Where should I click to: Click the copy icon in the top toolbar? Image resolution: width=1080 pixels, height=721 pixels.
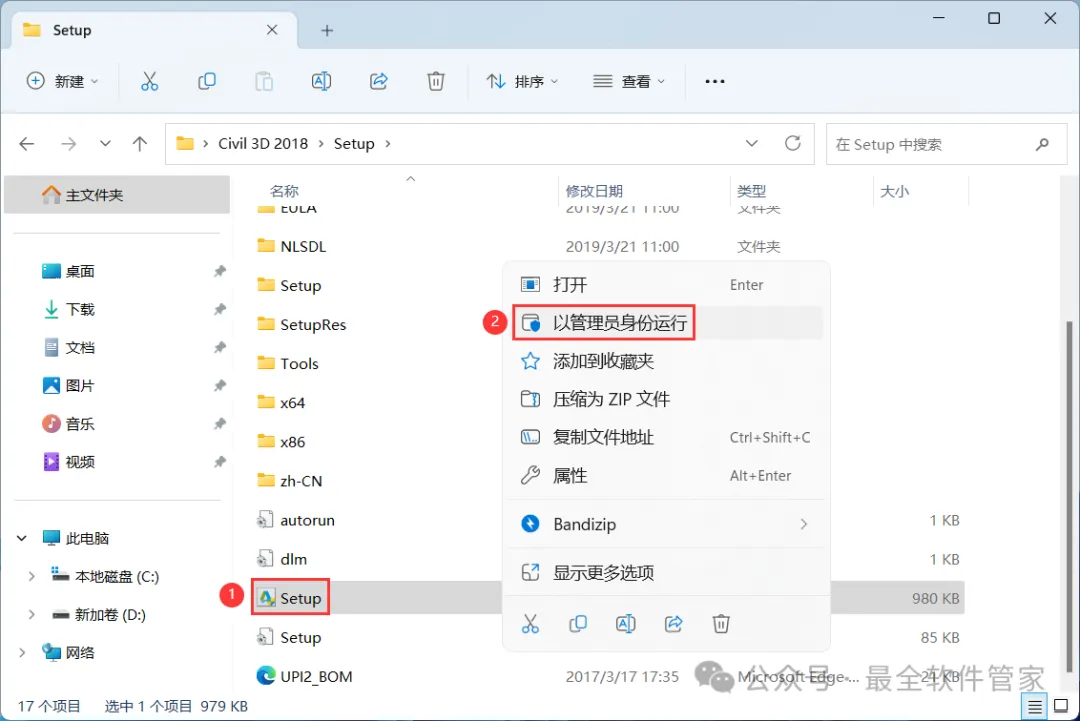pyautogui.click(x=207, y=81)
